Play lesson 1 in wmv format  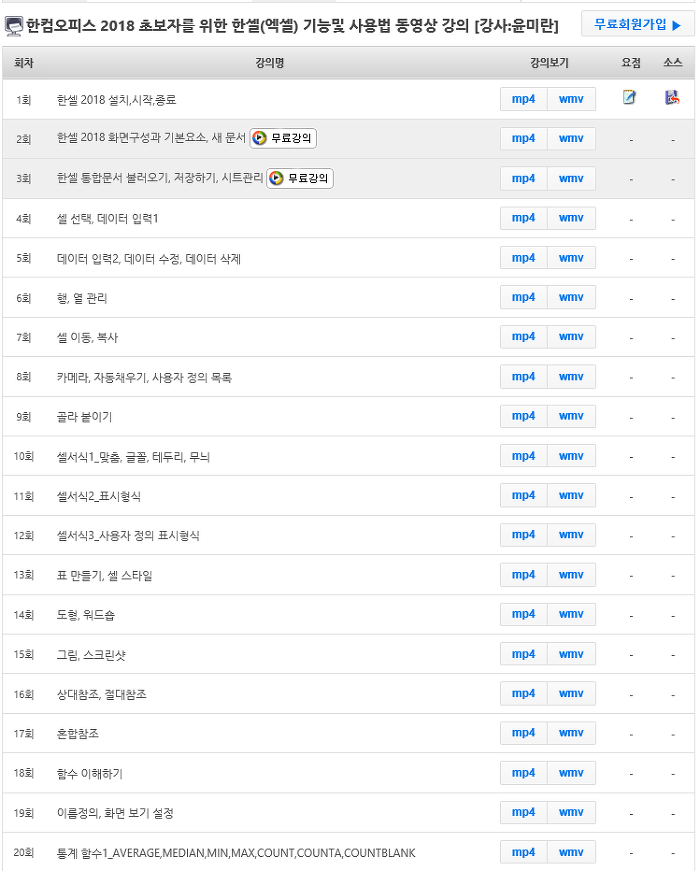[571, 99]
